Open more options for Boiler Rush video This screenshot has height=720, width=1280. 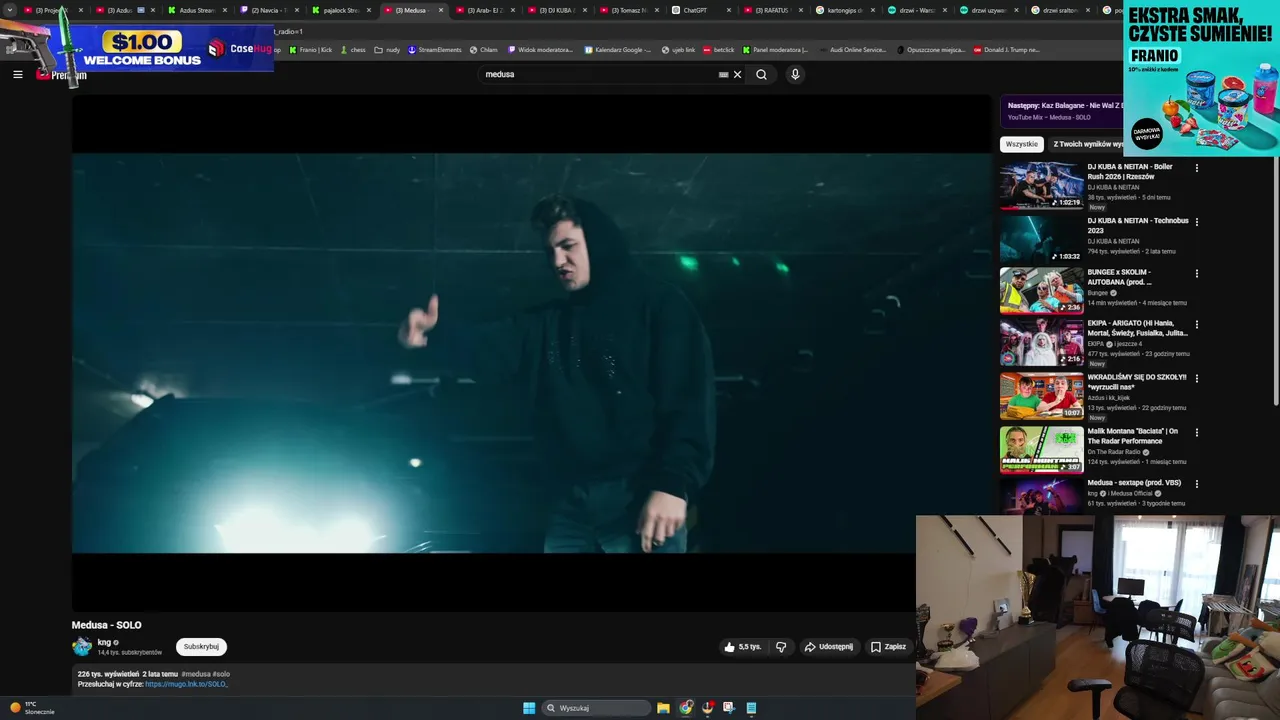point(1196,168)
